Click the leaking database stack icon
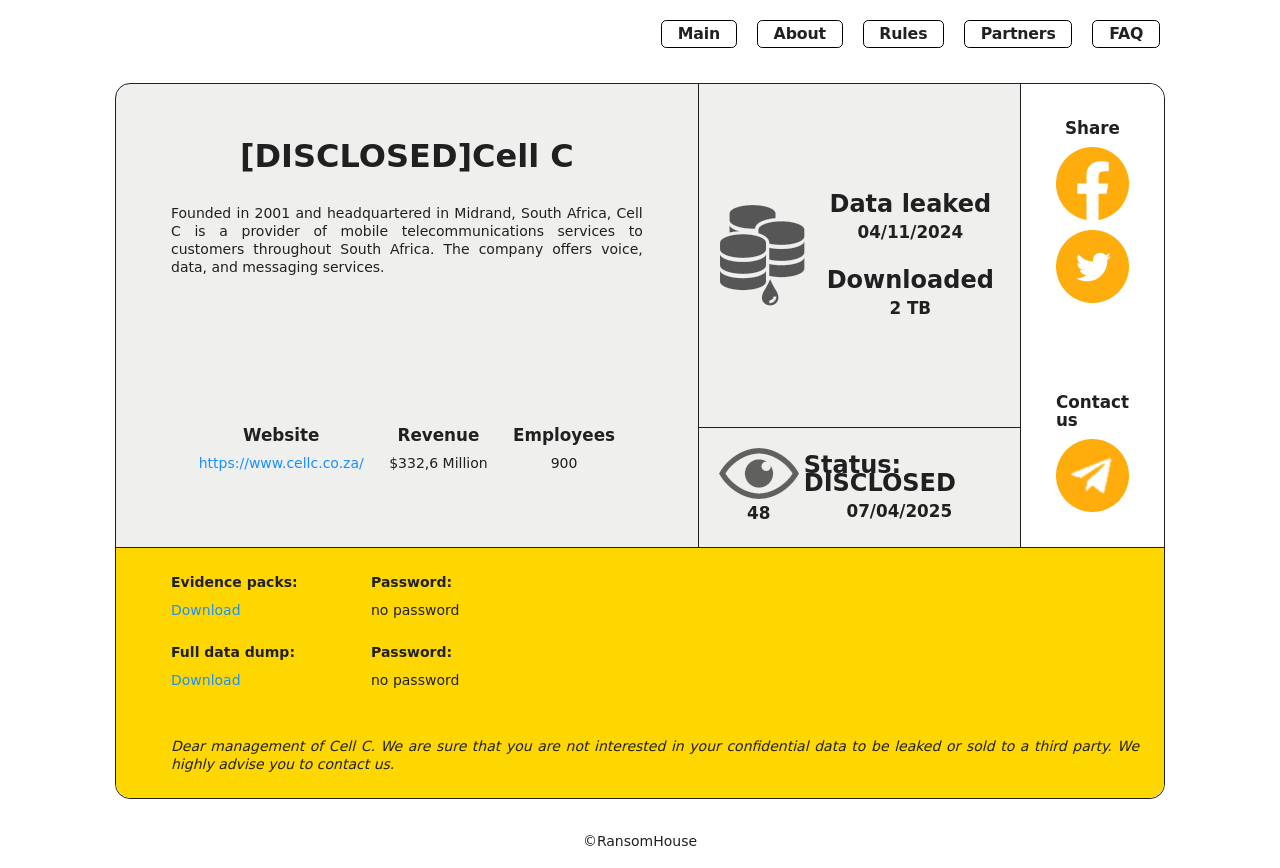 click(762, 255)
